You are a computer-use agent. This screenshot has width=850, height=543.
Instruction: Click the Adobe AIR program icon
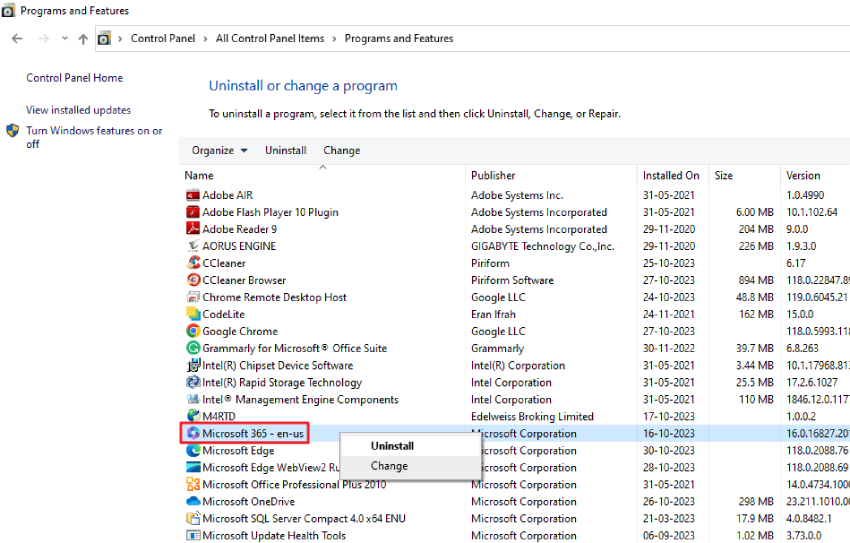click(194, 195)
